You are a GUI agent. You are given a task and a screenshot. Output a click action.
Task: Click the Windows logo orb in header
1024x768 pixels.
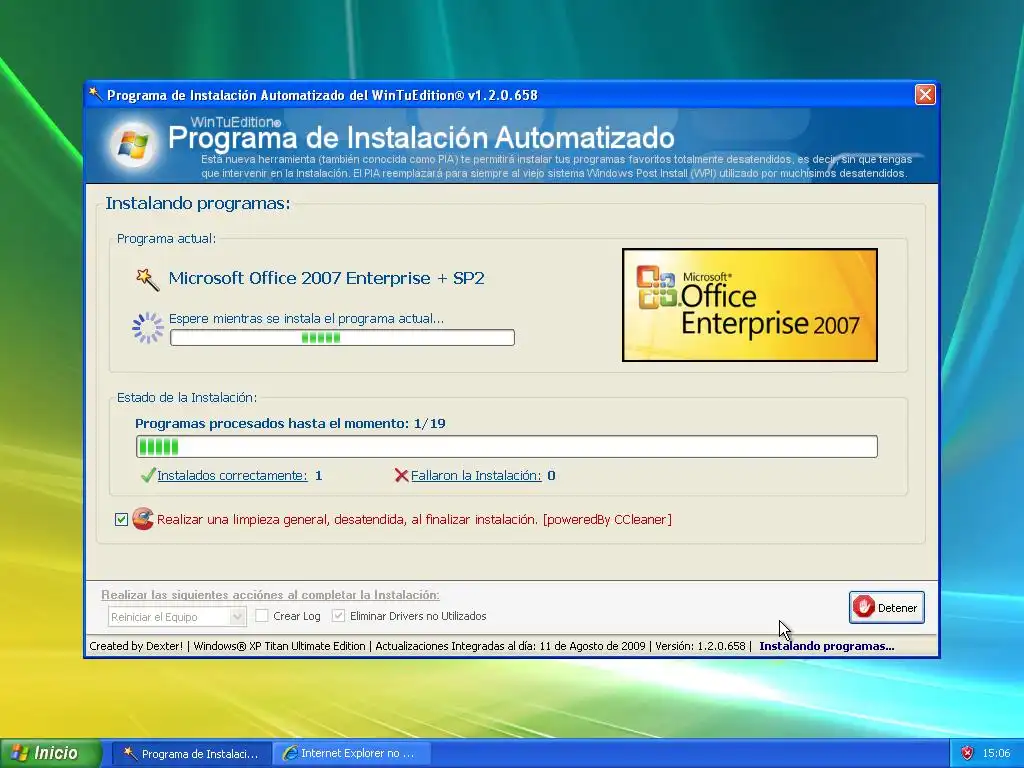click(133, 146)
